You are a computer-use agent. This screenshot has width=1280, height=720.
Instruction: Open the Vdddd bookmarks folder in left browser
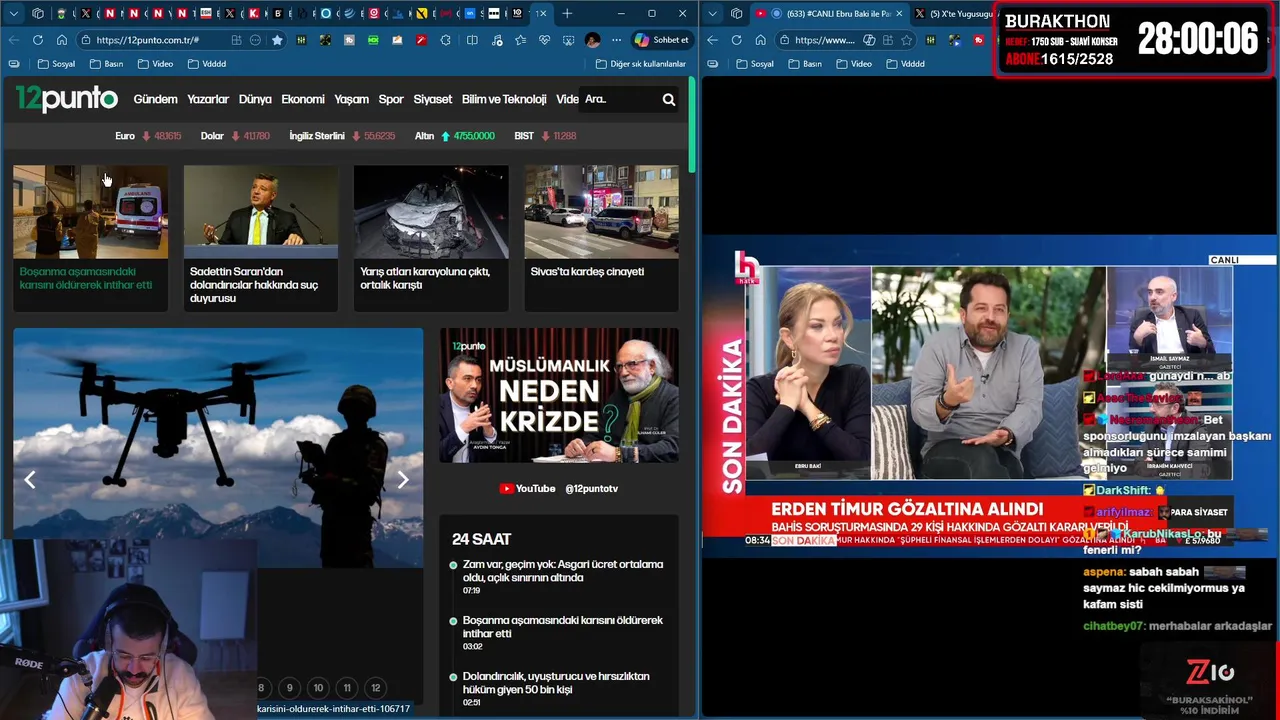point(206,63)
